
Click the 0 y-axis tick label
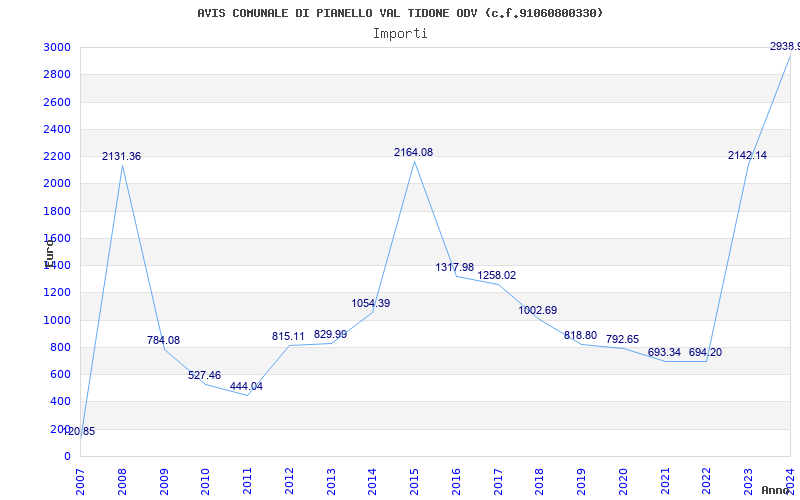pos(67,457)
